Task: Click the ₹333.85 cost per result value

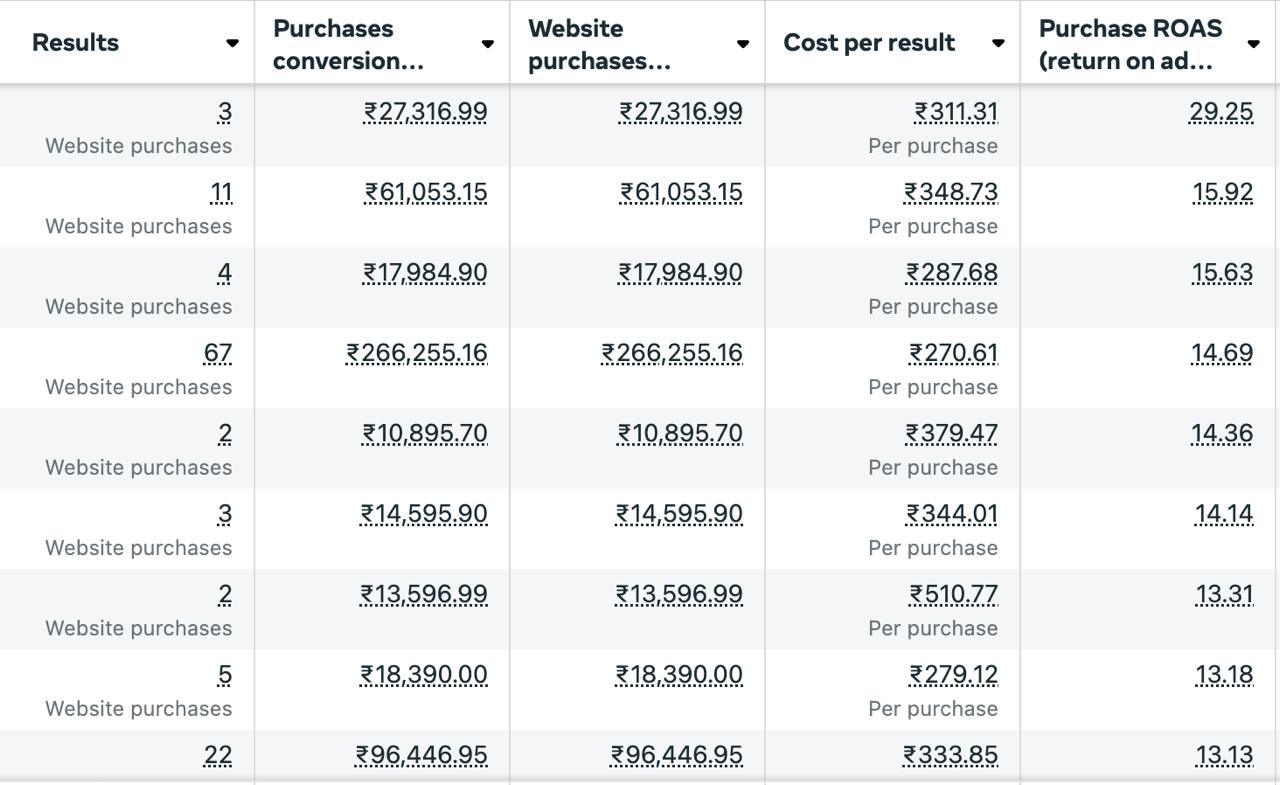Action: [x=950, y=755]
